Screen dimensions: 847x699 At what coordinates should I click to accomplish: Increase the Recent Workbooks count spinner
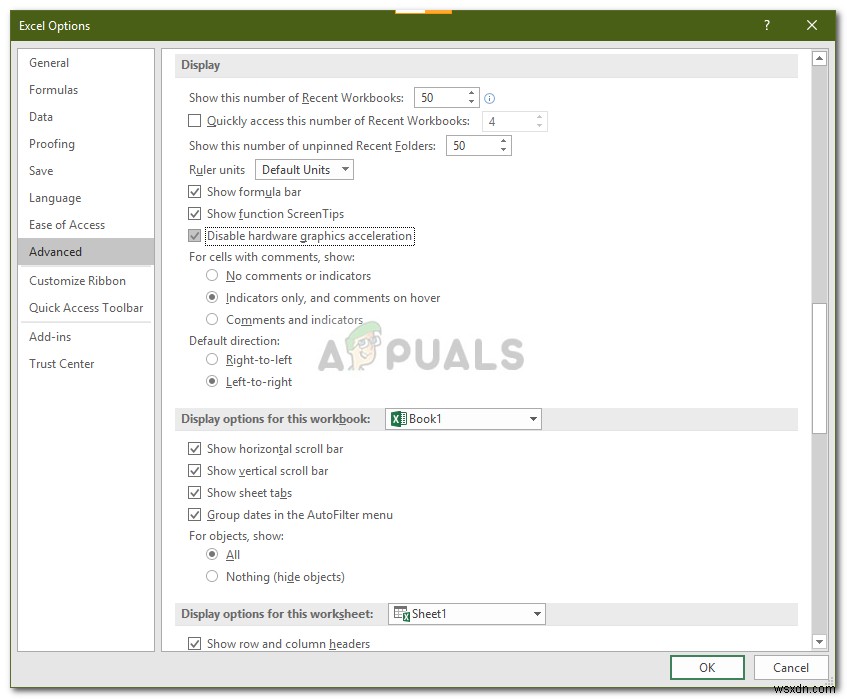tap(471, 93)
